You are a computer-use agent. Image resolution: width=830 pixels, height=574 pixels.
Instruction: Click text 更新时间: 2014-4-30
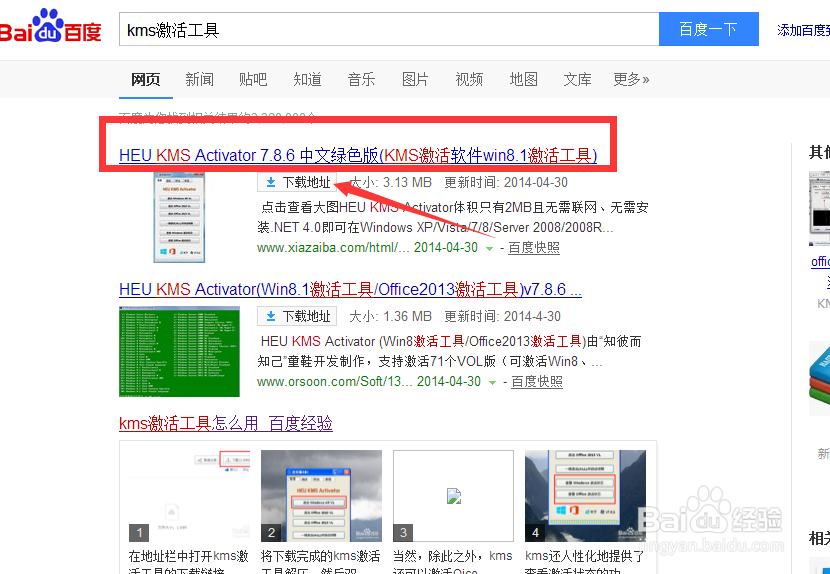502,316
